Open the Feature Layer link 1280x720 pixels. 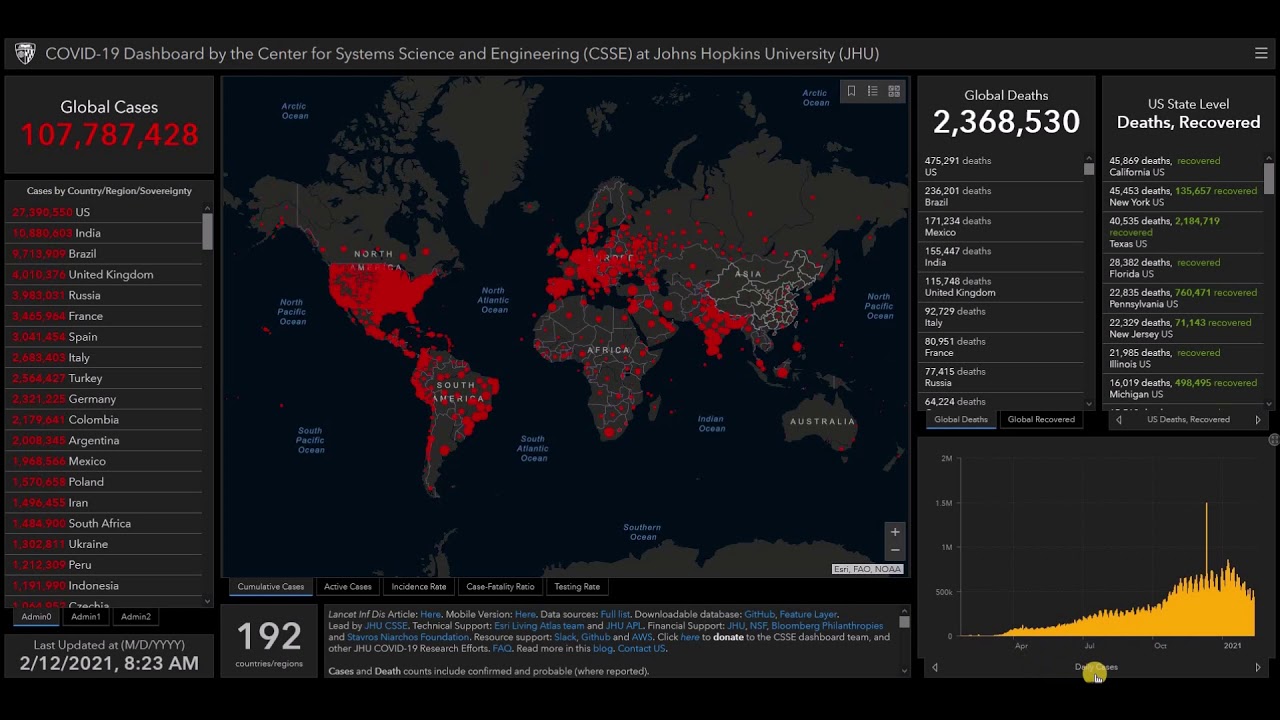808,615
